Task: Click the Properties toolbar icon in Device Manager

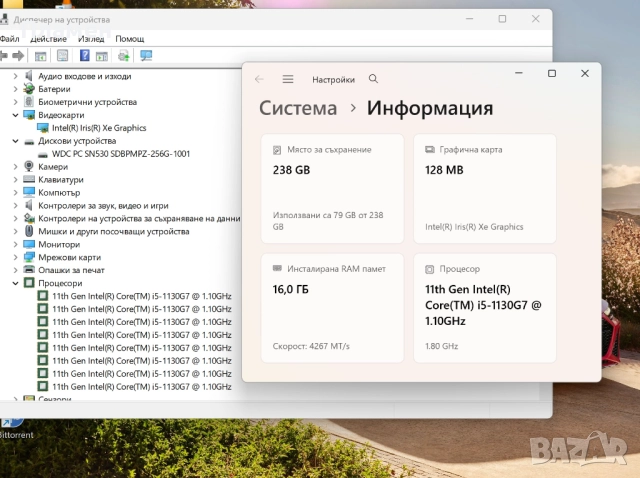Action: pos(62,56)
